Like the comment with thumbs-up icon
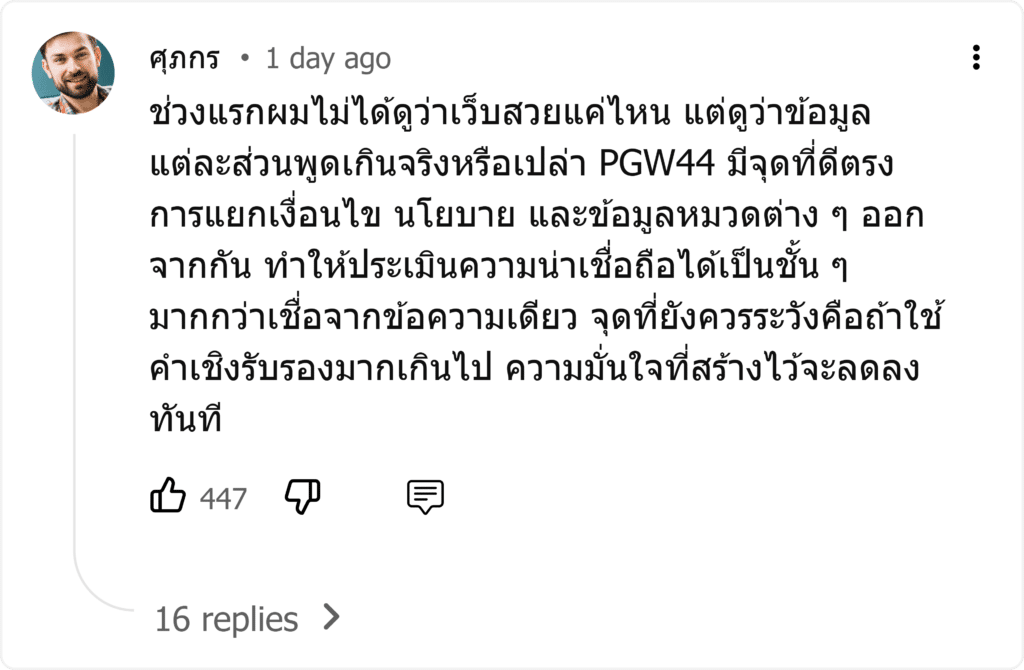1024x670 pixels. (x=168, y=495)
